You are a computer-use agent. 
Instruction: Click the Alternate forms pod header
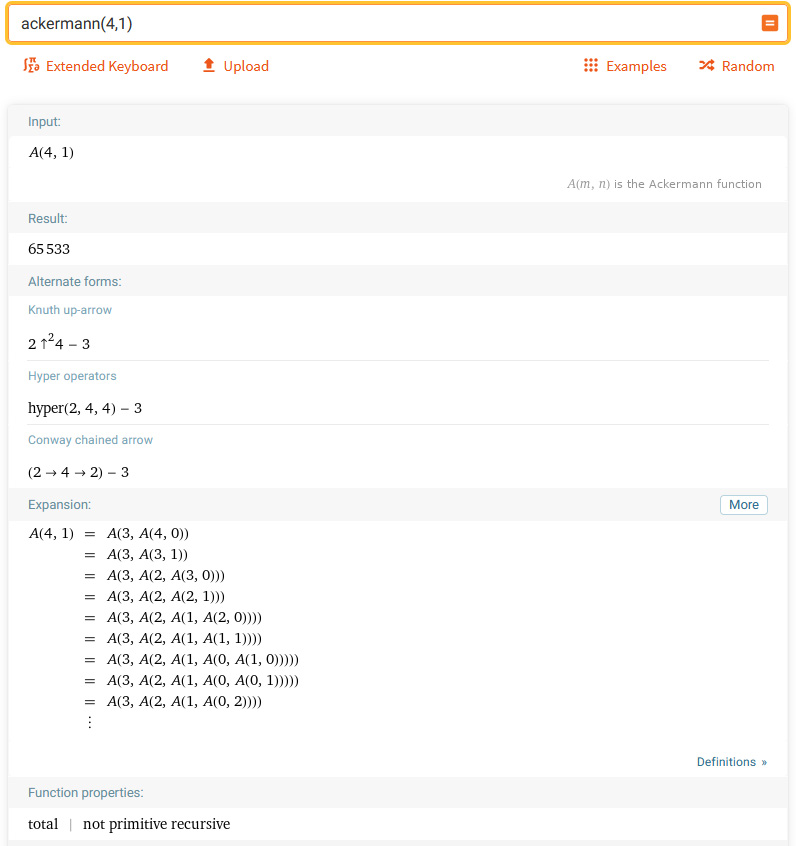tap(75, 282)
